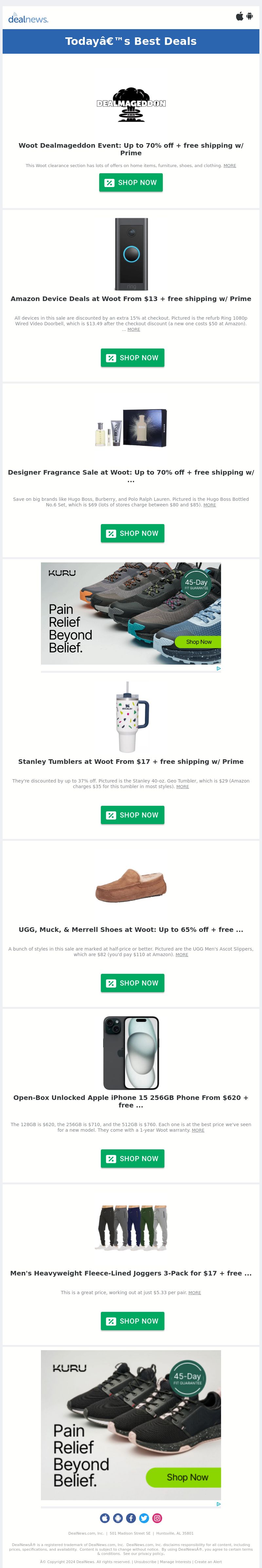Click the DealNews logo

tap(28, 18)
